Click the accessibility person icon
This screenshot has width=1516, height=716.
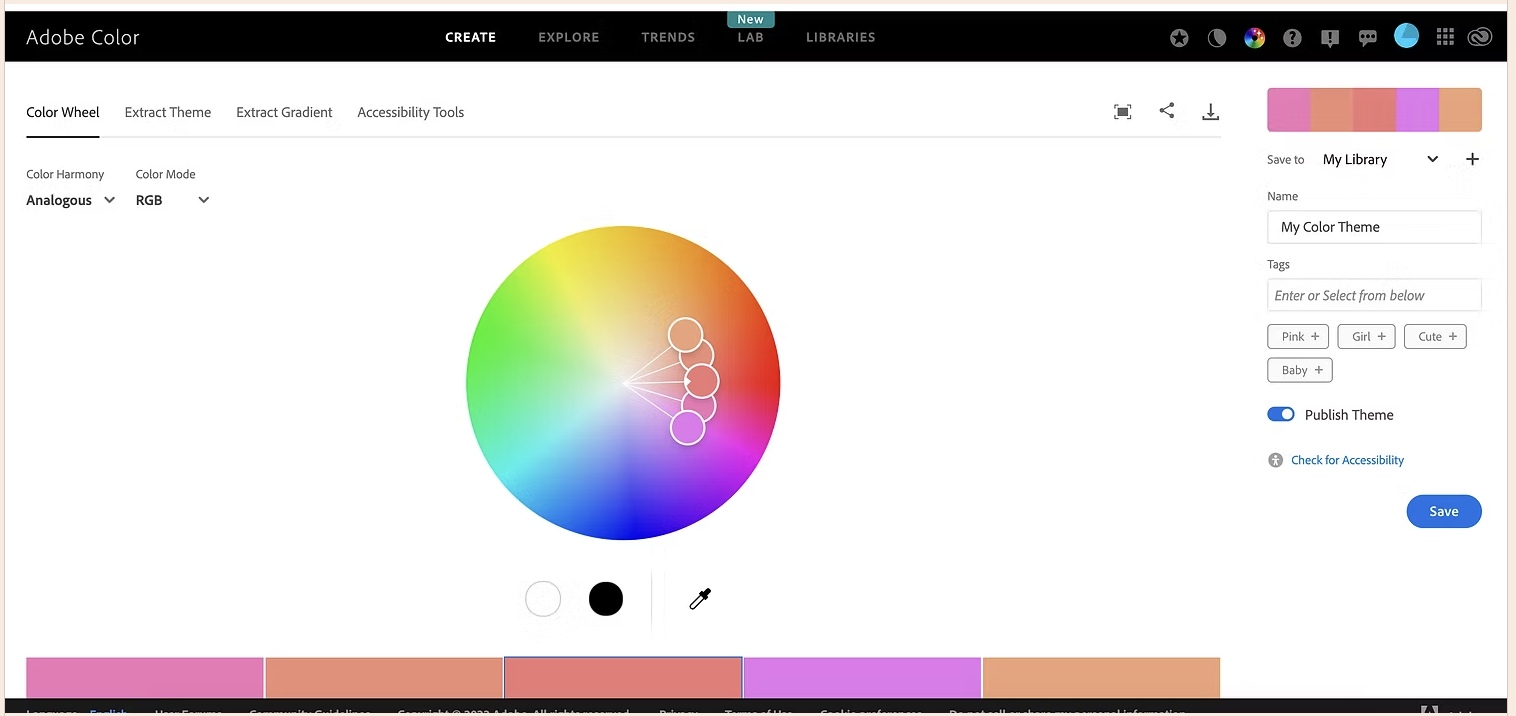coord(1275,460)
